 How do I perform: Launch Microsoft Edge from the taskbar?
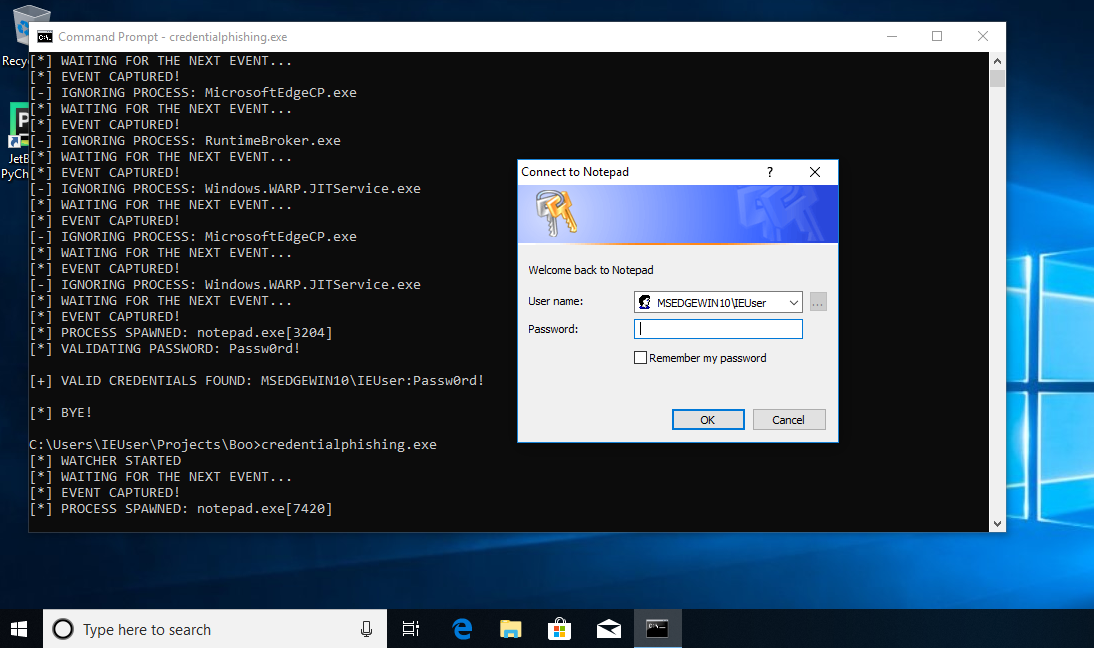click(462, 629)
